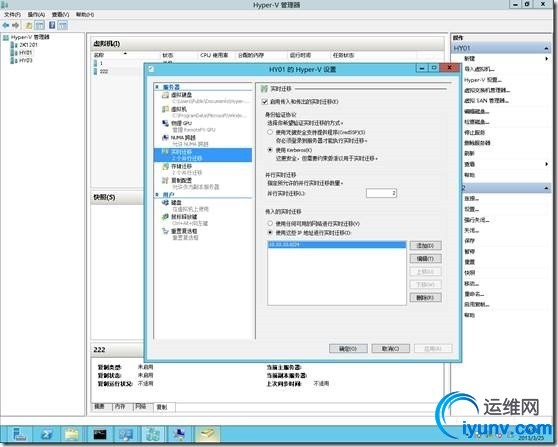Open the Help (帮助) menu
Image resolution: width=558 pixels, height=447 pixels.
[85, 15]
